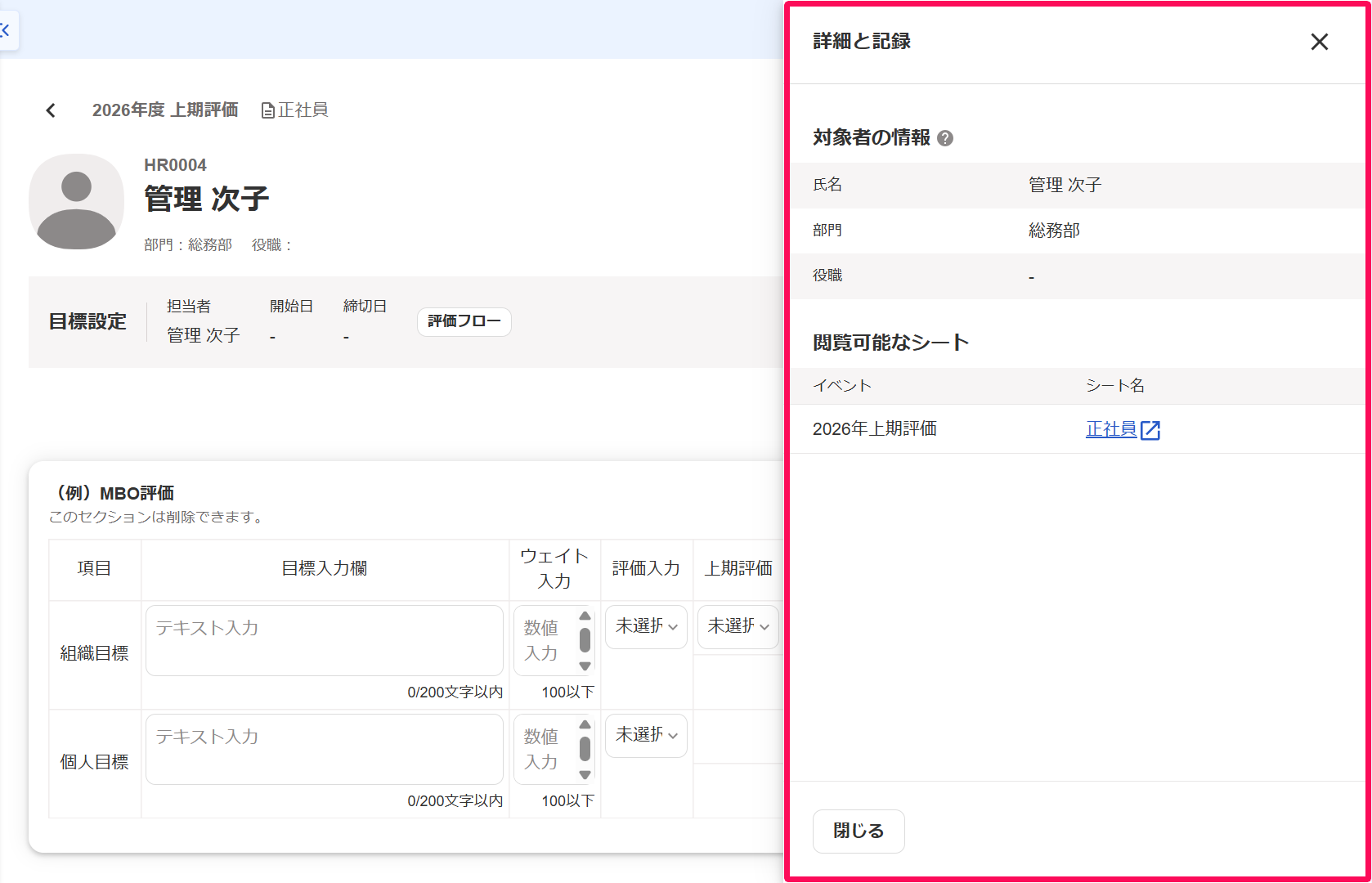Increase 個人目標 weight with up arrow

585,724
